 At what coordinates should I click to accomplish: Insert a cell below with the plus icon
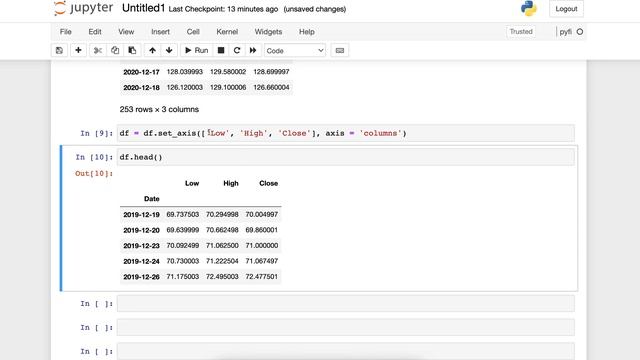pyautogui.click(x=78, y=51)
